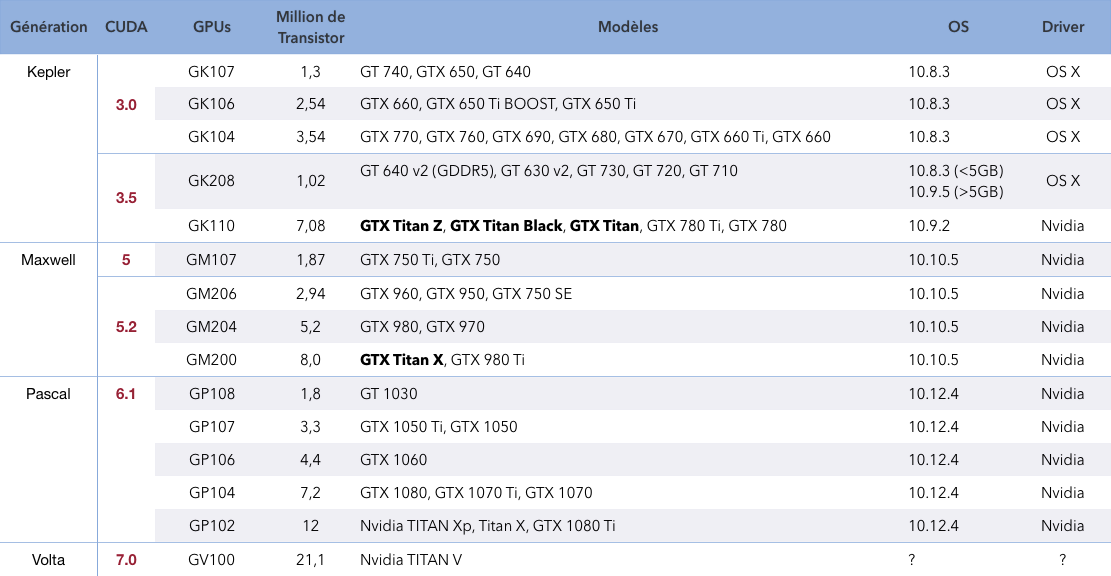Click the Génération column header
This screenshot has height=576, width=1111.
coord(48,27)
